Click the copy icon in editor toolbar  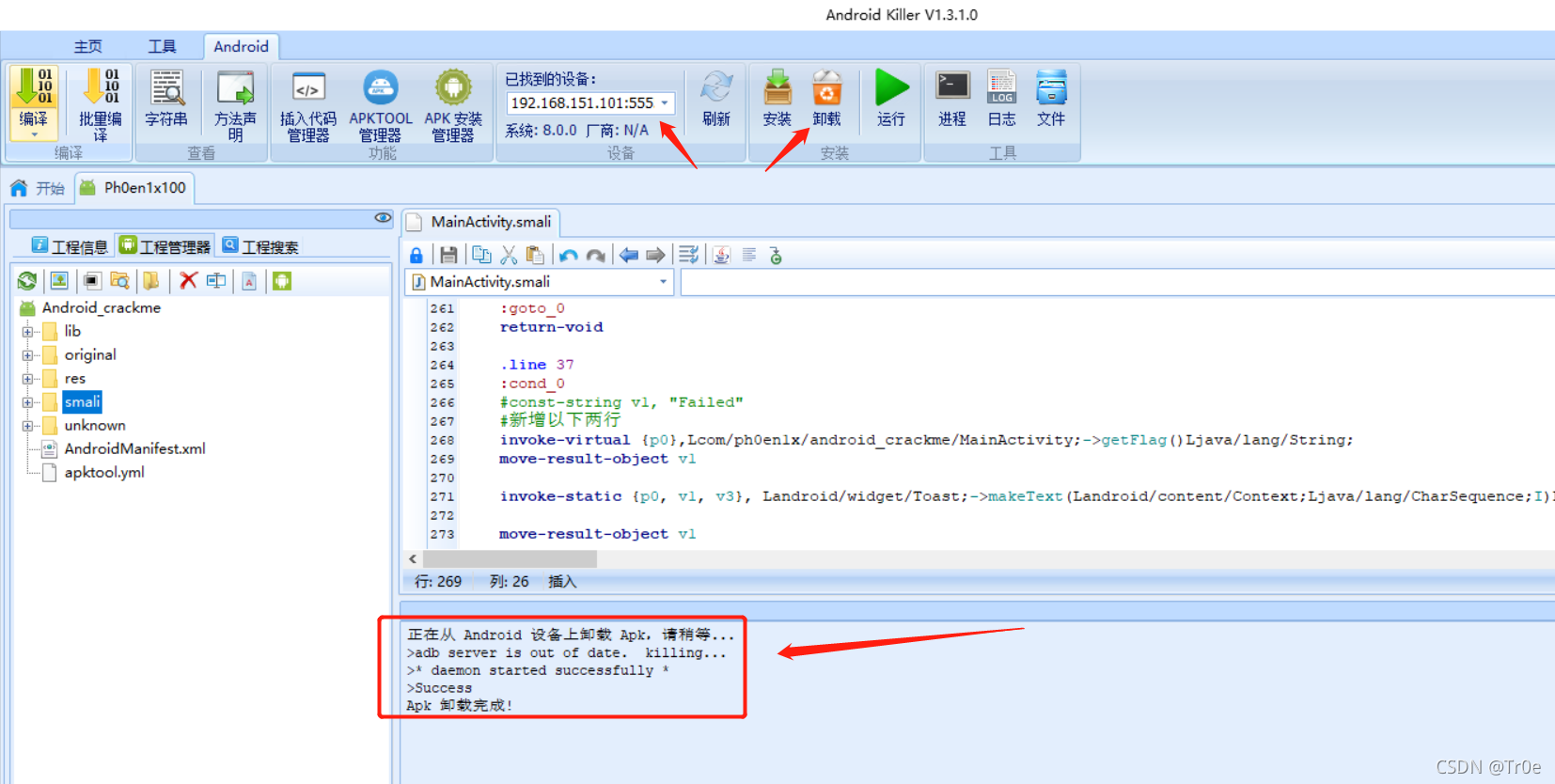481,255
